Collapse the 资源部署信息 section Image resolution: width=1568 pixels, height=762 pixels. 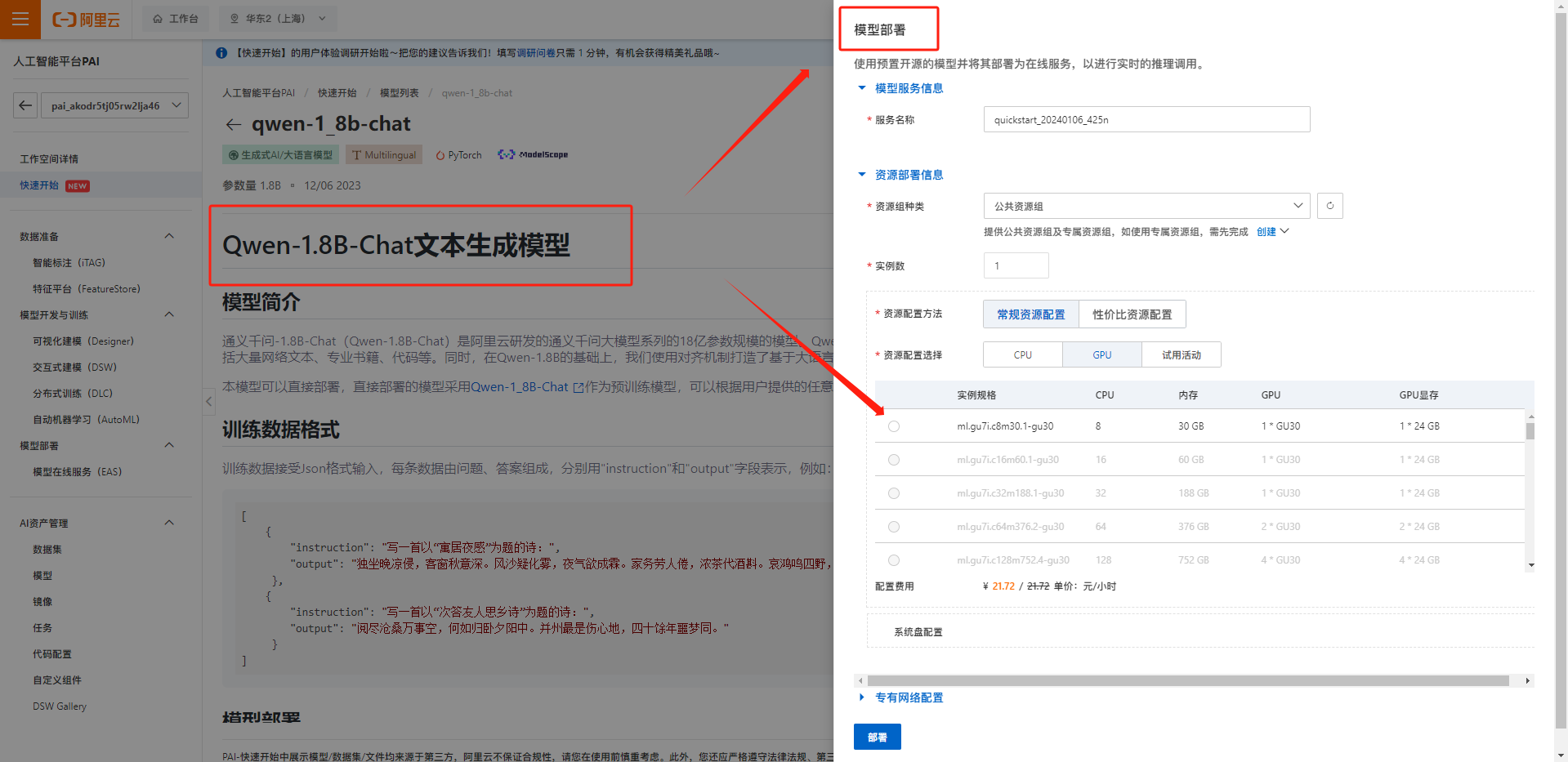[900, 175]
